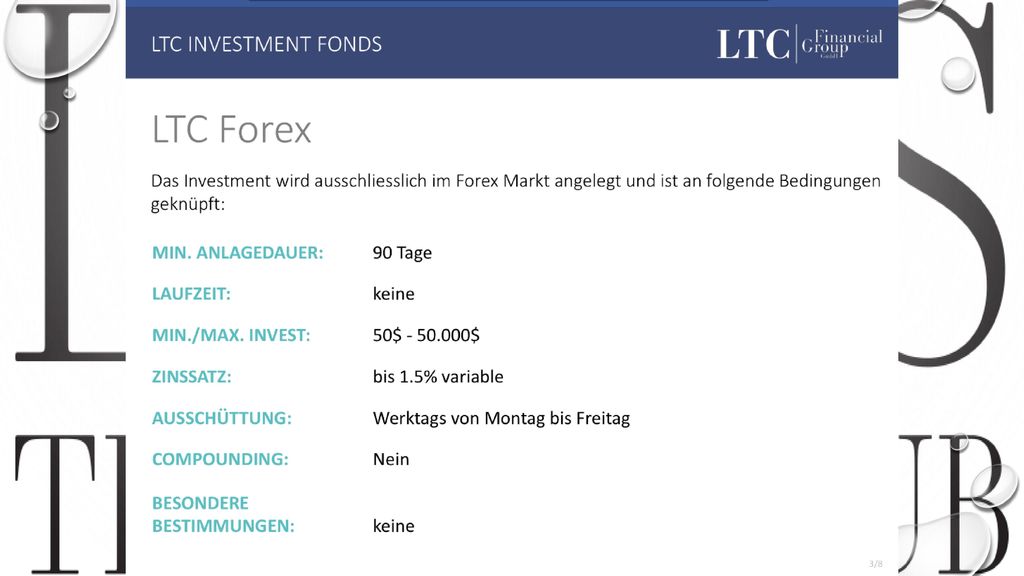Click the BESONDERE BESTIMMUNGEN label
Image resolution: width=1024 pixels, height=576 pixels.
(x=223, y=515)
